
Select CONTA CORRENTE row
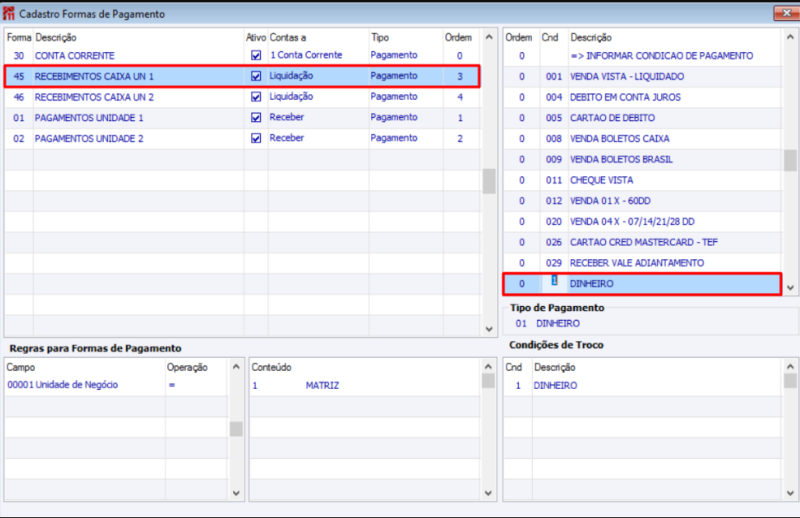pos(242,55)
